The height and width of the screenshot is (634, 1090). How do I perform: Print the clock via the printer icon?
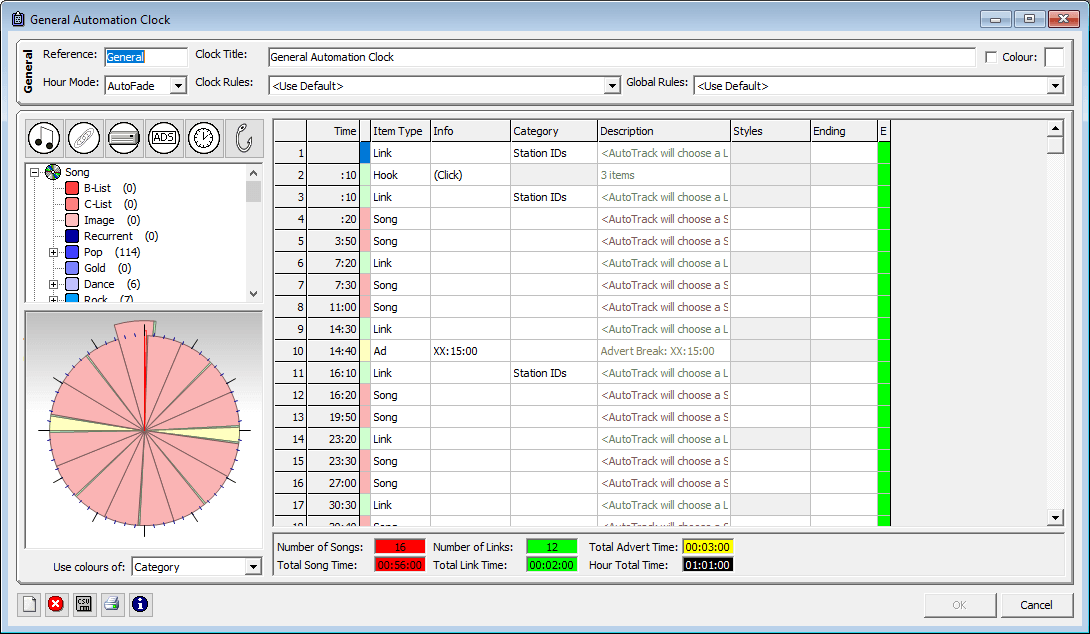coord(113,604)
